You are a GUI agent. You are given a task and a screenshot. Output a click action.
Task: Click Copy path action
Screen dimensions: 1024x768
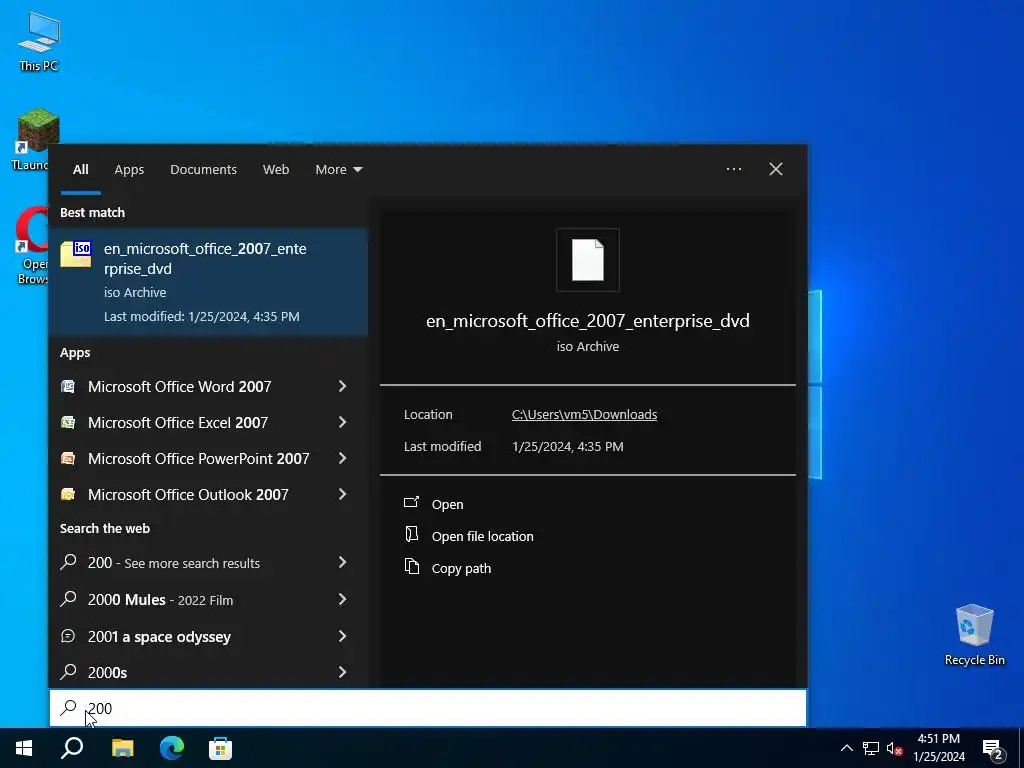tap(461, 568)
